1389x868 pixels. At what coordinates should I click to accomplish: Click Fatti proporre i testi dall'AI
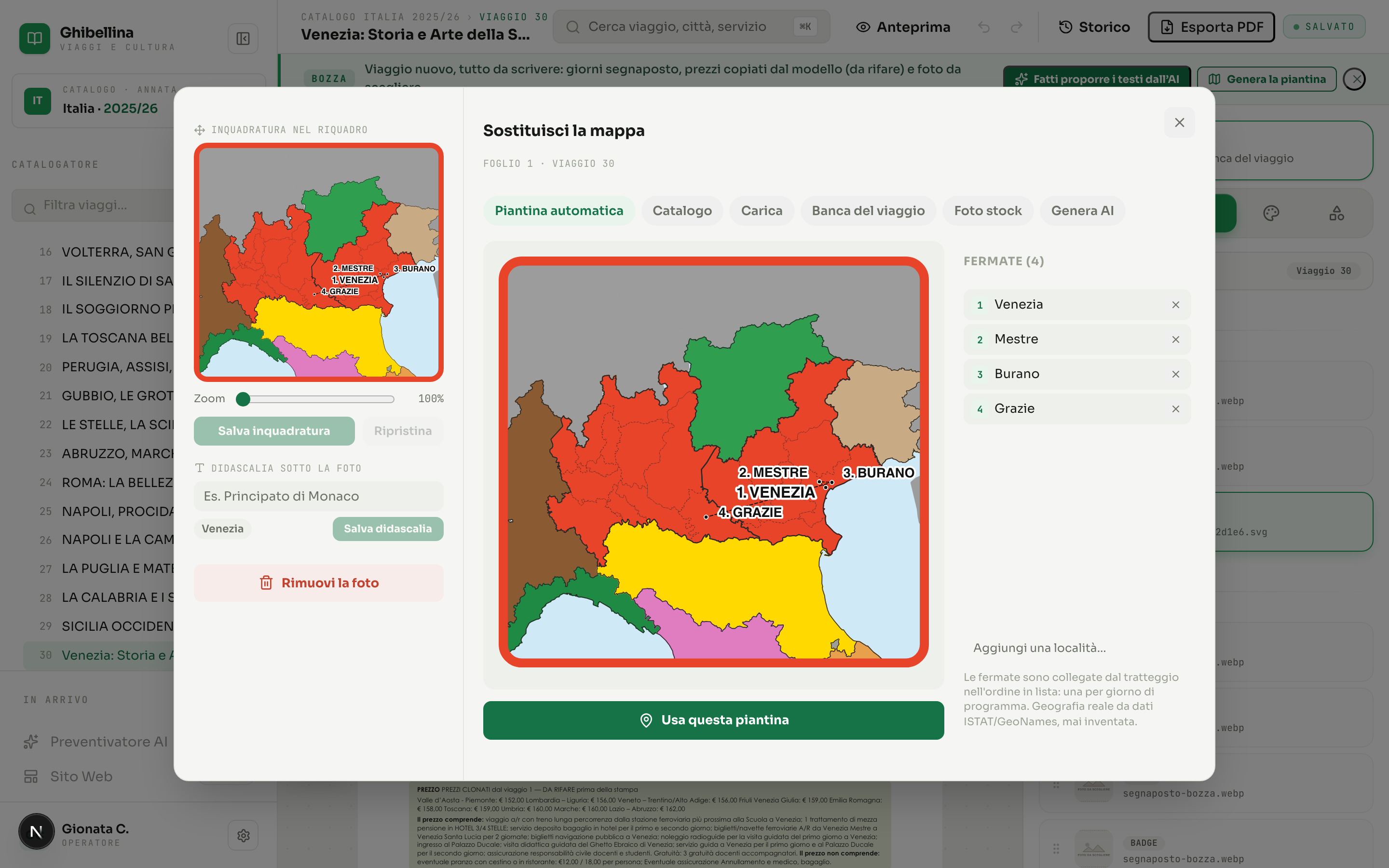[x=1097, y=79]
